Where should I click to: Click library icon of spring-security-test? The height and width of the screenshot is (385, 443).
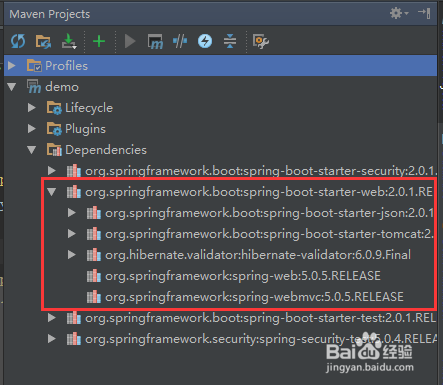(x=74, y=339)
